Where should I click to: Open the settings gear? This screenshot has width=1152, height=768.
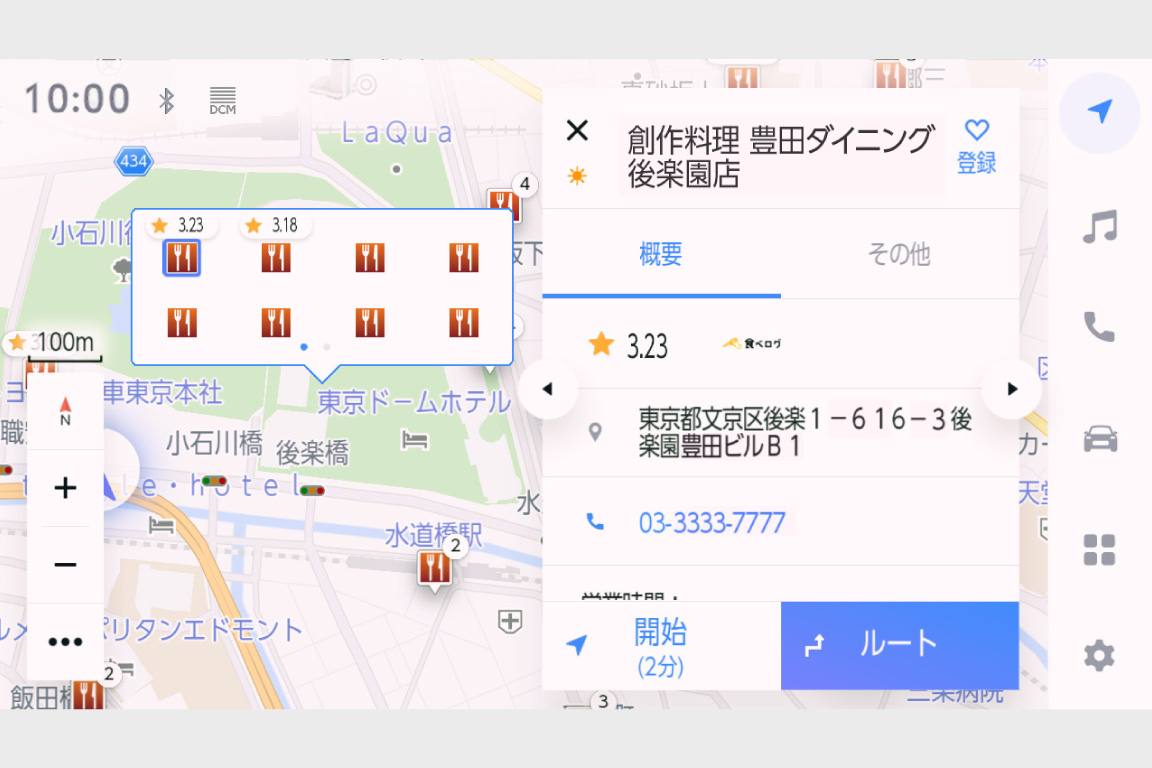1099,655
